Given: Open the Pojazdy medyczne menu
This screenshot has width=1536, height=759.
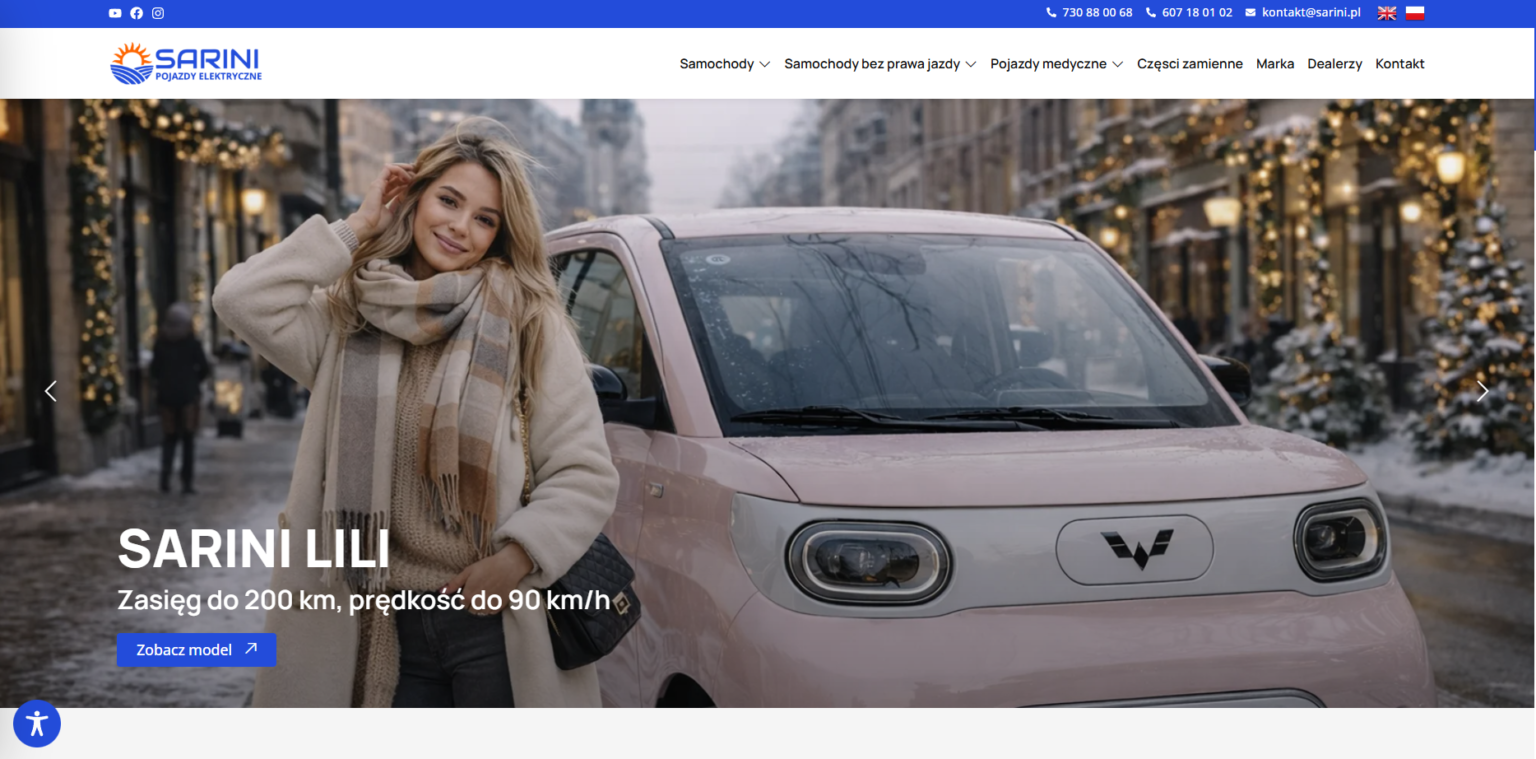Looking at the screenshot, I should pyautogui.click(x=1049, y=64).
